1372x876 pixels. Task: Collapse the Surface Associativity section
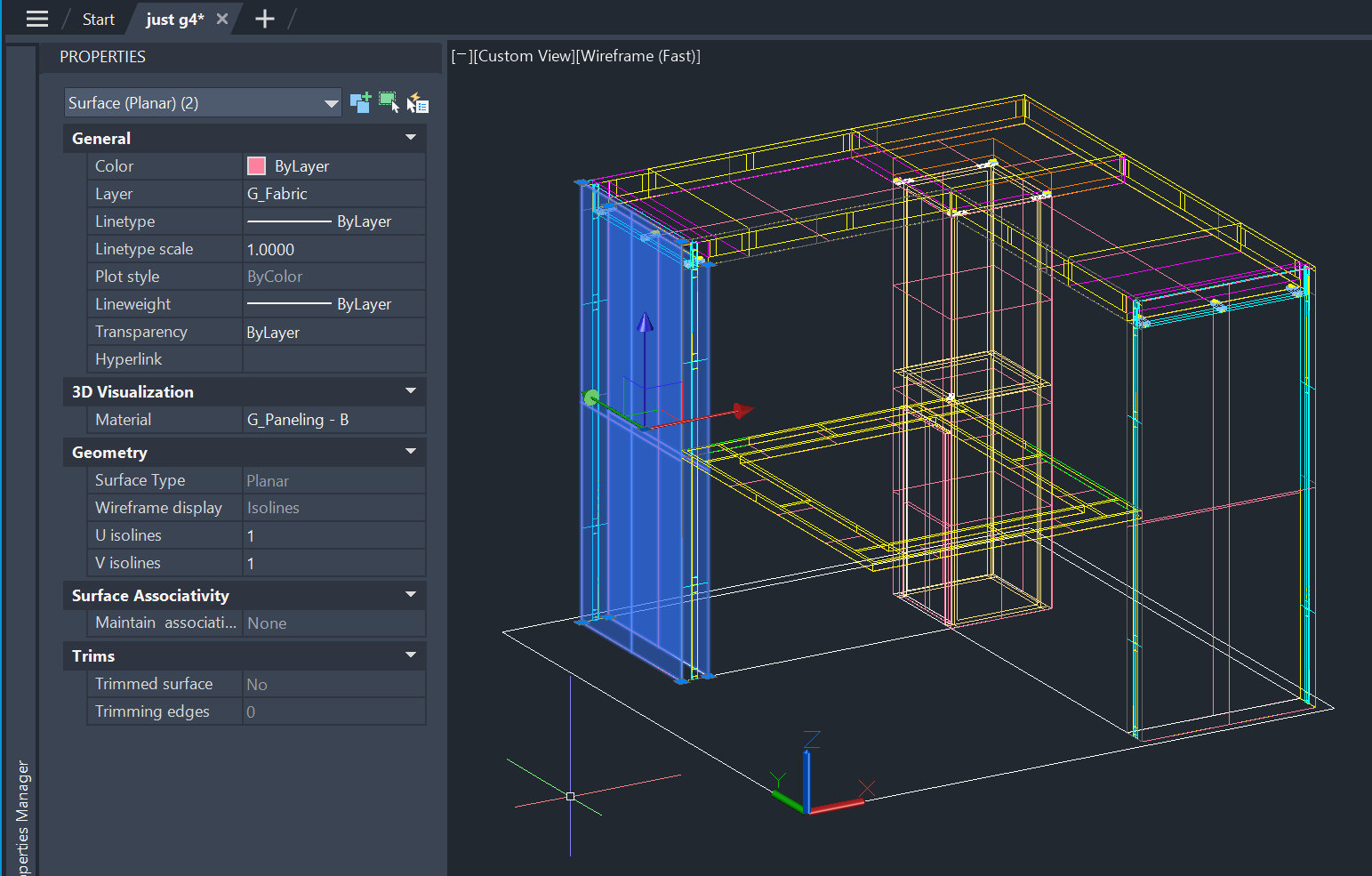410,594
